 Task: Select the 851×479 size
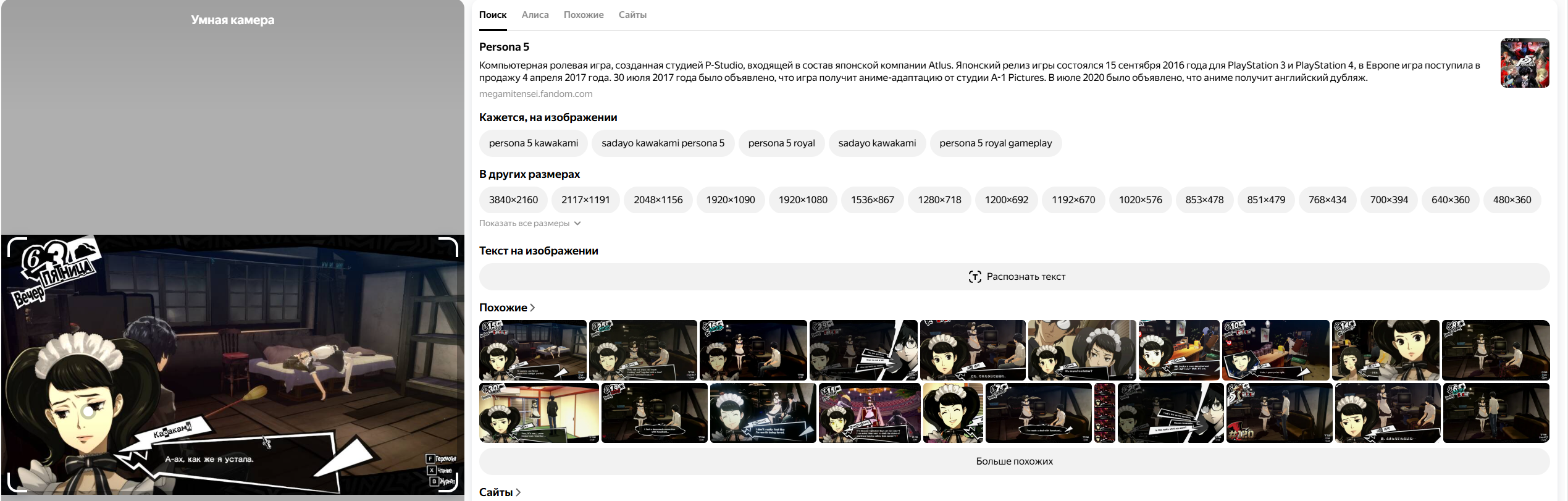click(x=1266, y=200)
